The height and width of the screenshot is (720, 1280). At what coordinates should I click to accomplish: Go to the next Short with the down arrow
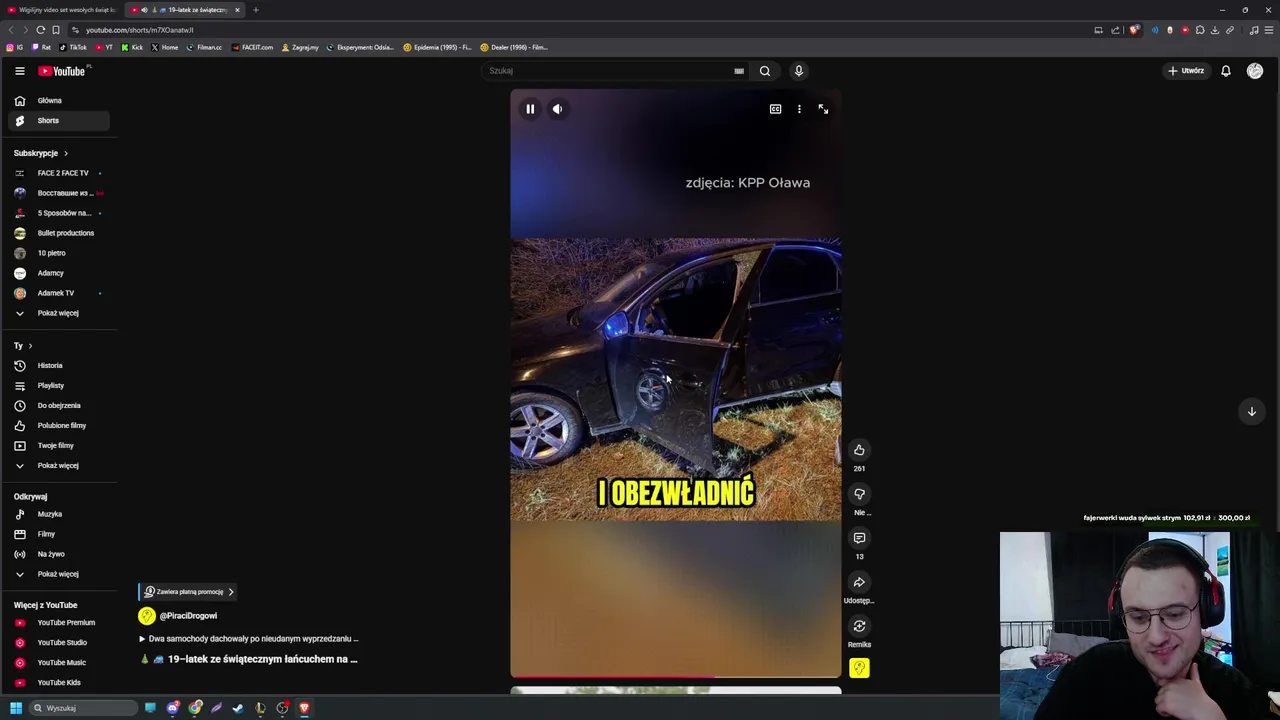click(x=1251, y=411)
